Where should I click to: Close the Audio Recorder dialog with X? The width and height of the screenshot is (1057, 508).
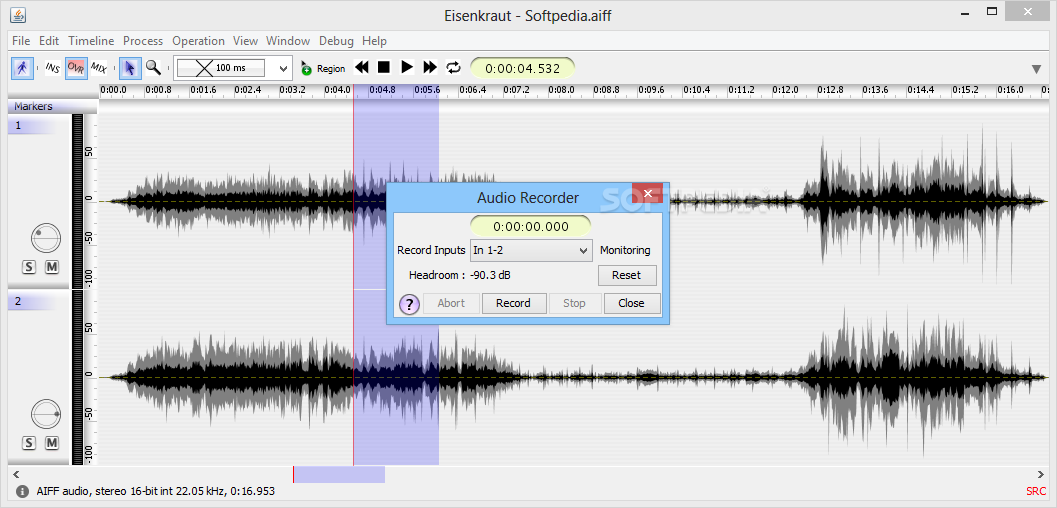(x=648, y=193)
